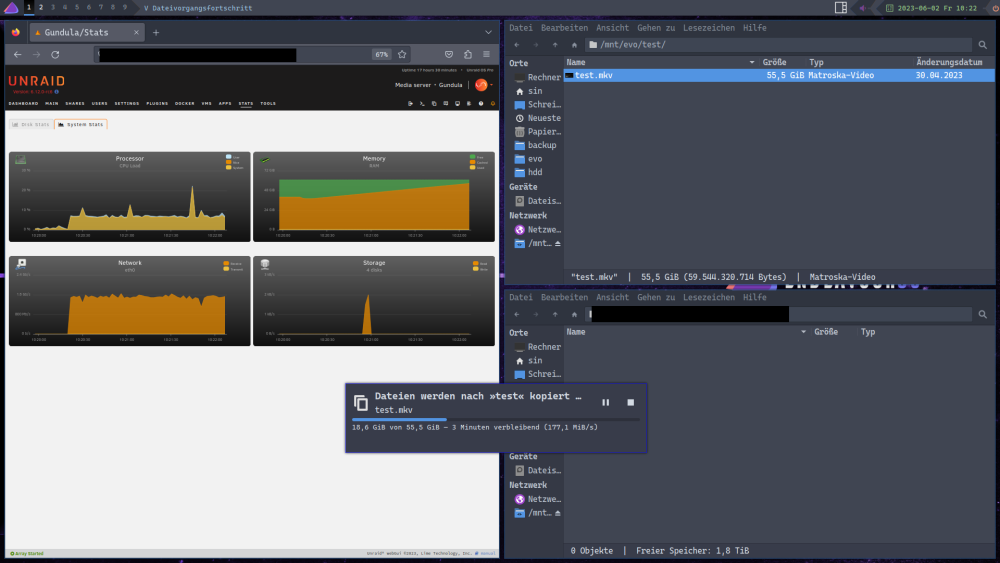Open the Unraid Main page
Viewport: 1000px width, 563px height.
pyautogui.click(x=52, y=103)
